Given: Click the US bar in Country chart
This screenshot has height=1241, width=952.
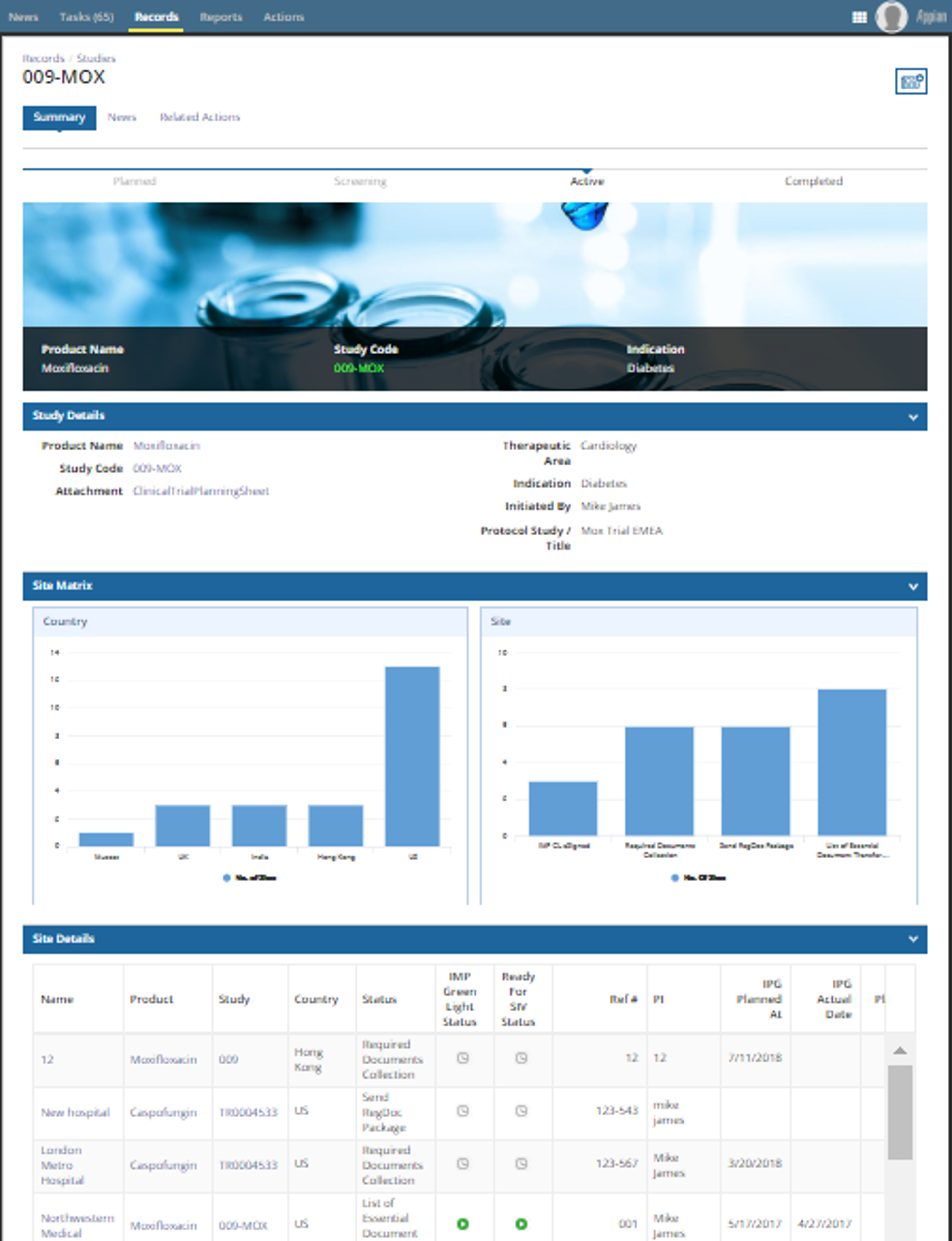Looking at the screenshot, I should [x=412, y=757].
